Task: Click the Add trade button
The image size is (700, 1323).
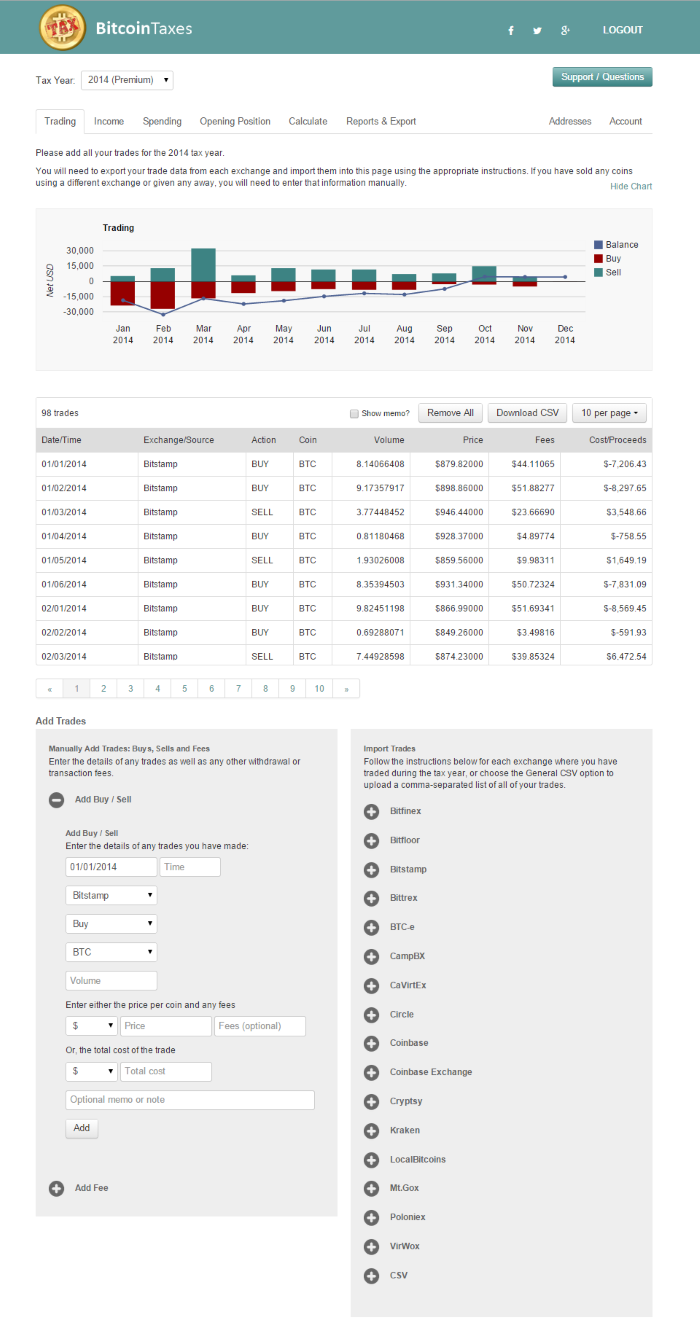Action: point(82,1128)
